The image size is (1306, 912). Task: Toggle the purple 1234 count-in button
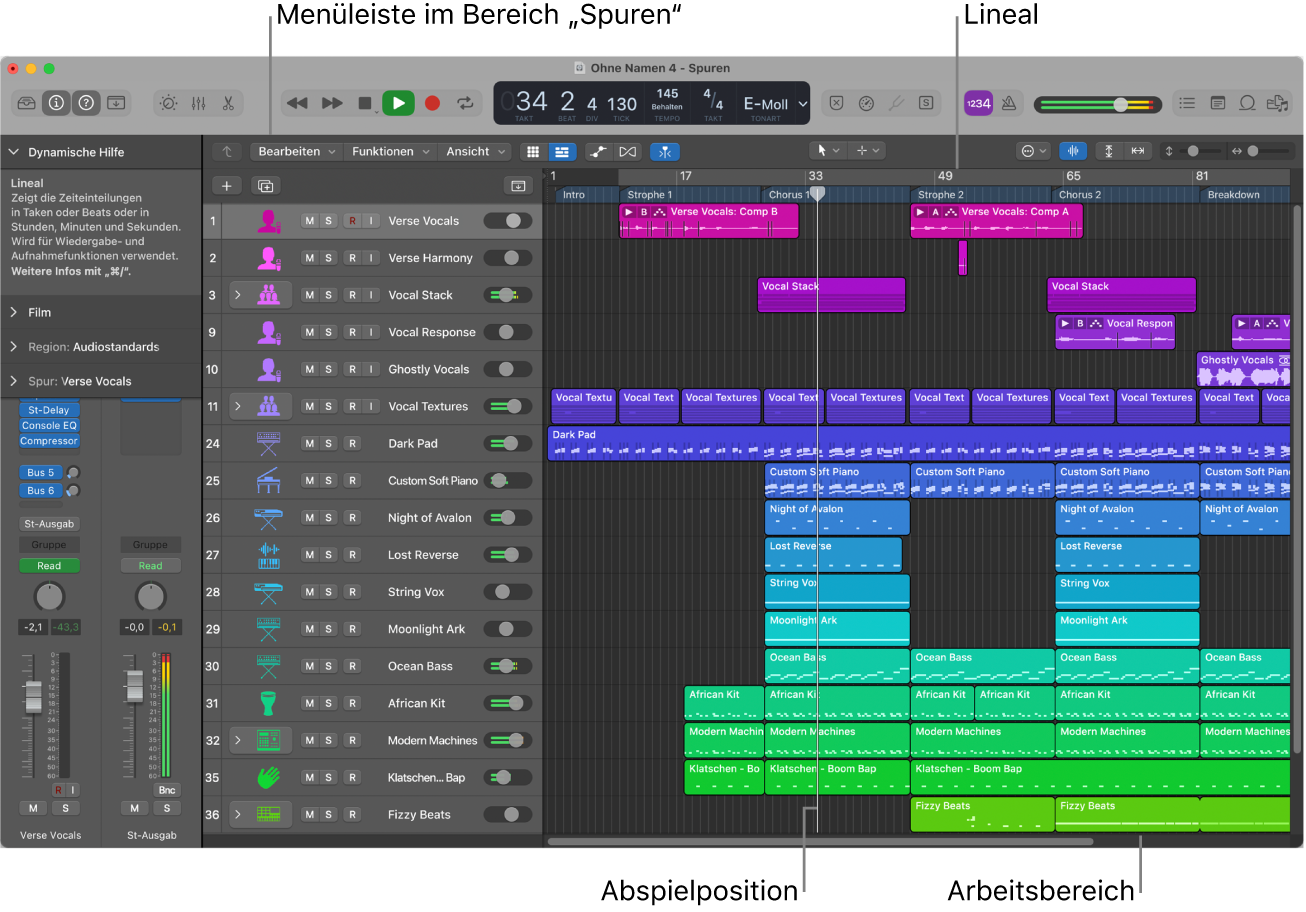[977, 102]
